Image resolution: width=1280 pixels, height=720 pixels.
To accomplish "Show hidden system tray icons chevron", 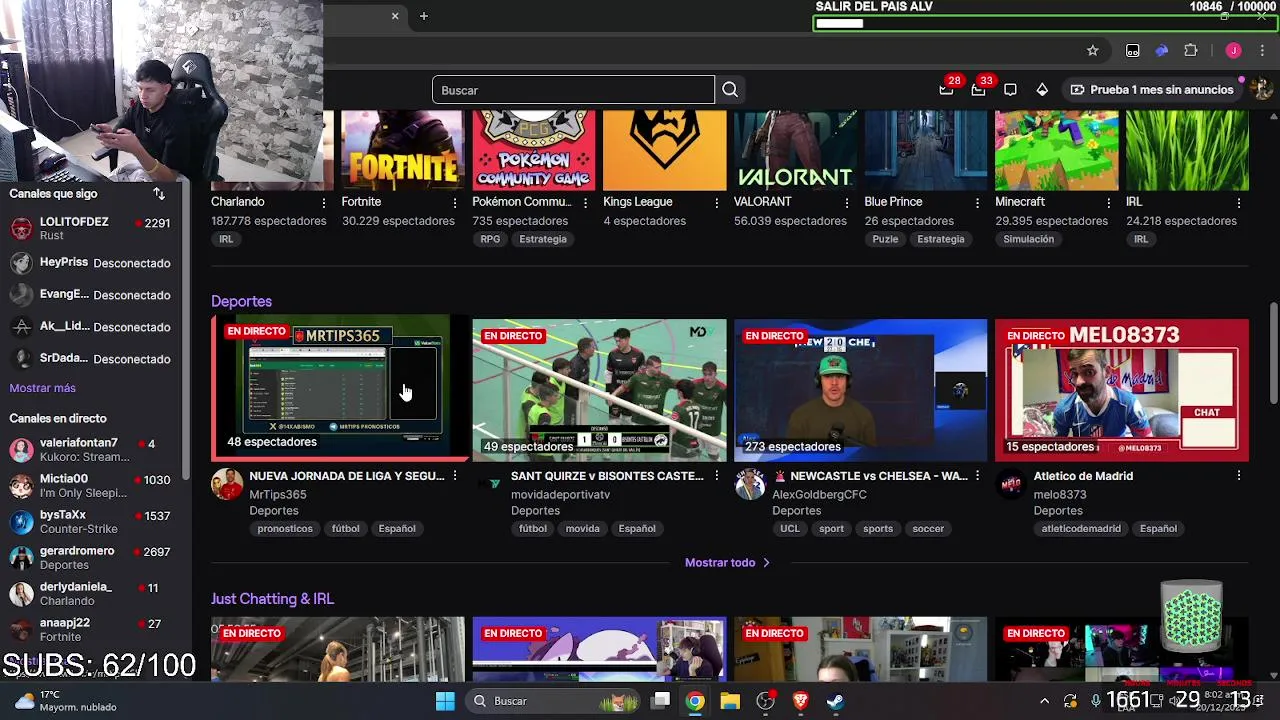I will click(x=1045, y=701).
